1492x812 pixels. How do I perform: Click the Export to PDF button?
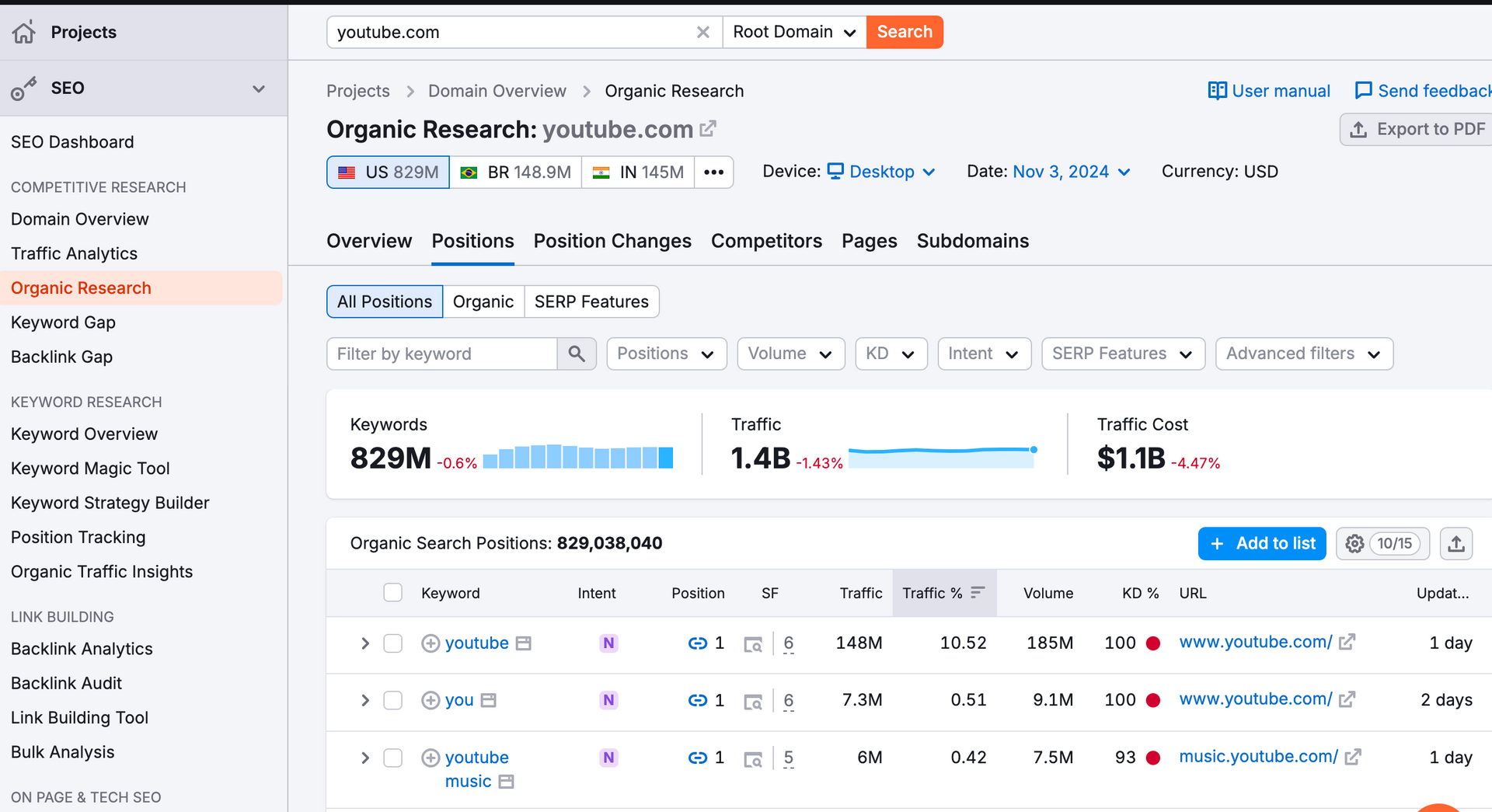pos(1417,129)
